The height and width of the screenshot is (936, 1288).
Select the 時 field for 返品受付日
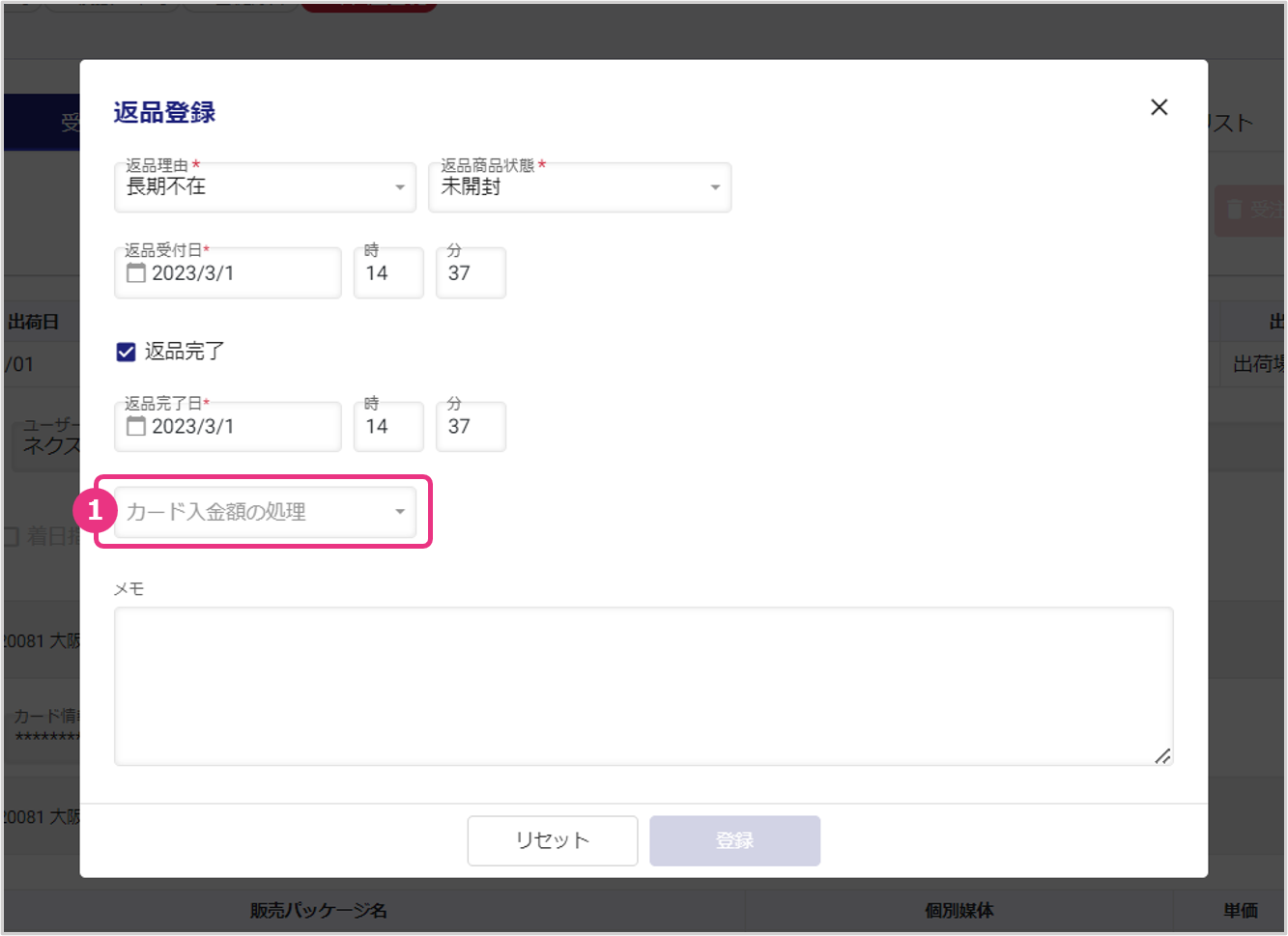(387, 273)
